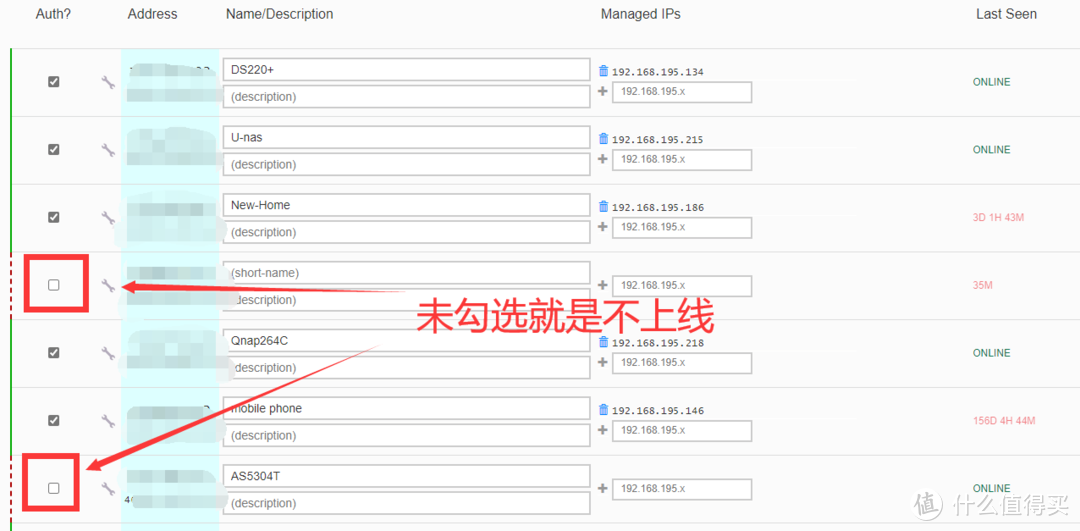This screenshot has height=531, width=1080.
Task: Delete managed IP 192.168.195.215 via trash icon
Action: click(x=604, y=138)
